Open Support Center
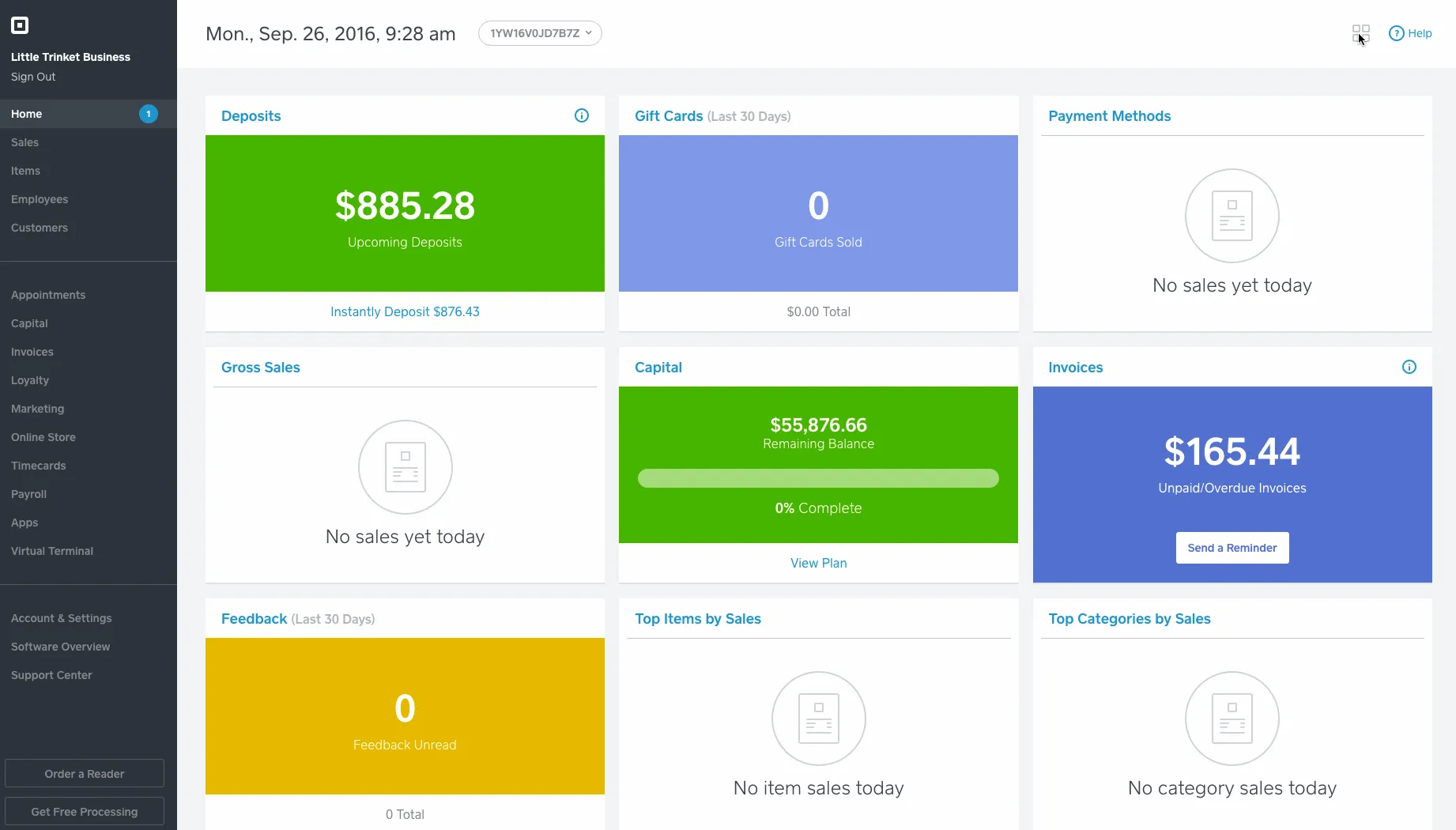1456x830 pixels. 89,675
